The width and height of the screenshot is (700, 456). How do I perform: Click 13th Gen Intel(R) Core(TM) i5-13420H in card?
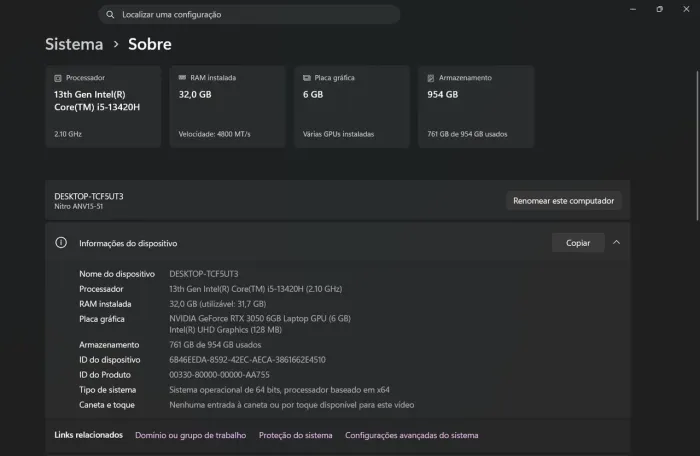point(97,101)
